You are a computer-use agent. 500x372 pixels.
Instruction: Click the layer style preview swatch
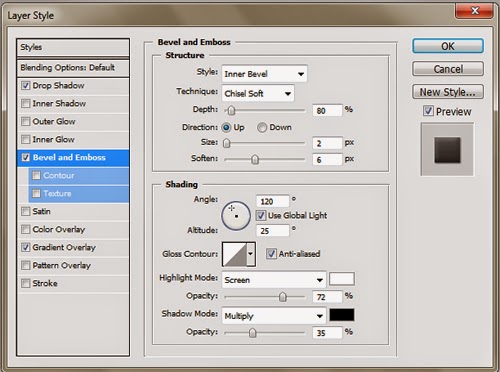[447, 149]
